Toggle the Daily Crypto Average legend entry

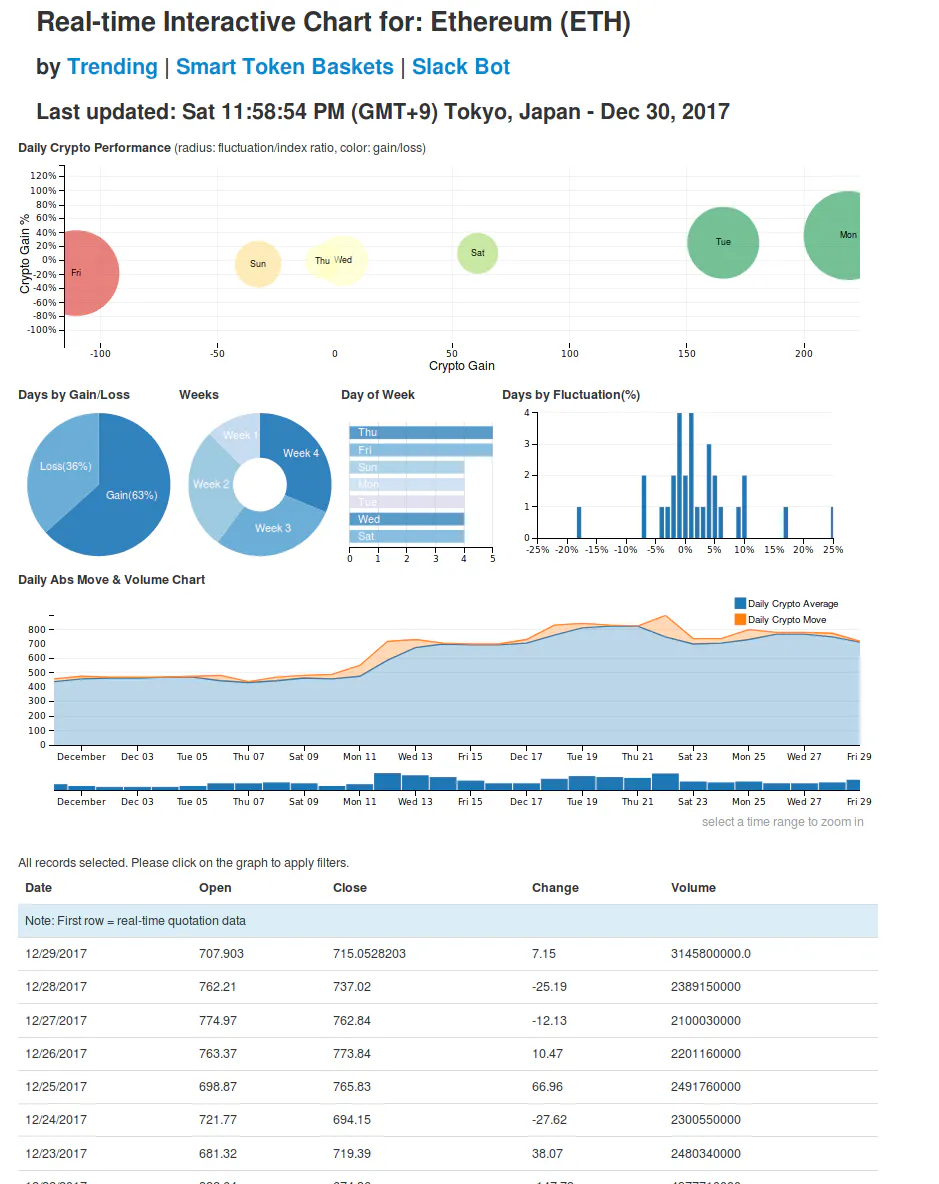pyautogui.click(x=790, y=603)
